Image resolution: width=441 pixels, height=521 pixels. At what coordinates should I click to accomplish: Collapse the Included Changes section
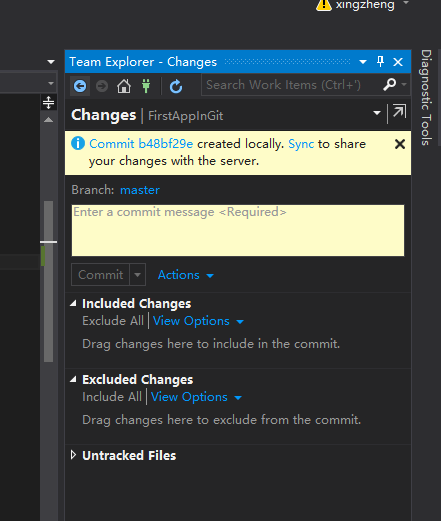click(x=73, y=303)
